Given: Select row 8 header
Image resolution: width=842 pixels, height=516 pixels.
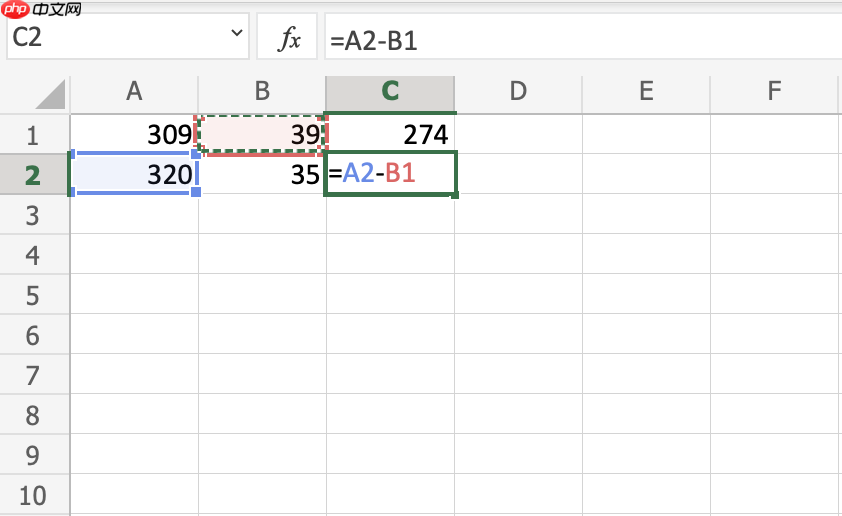Looking at the screenshot, I should (33, 414).
